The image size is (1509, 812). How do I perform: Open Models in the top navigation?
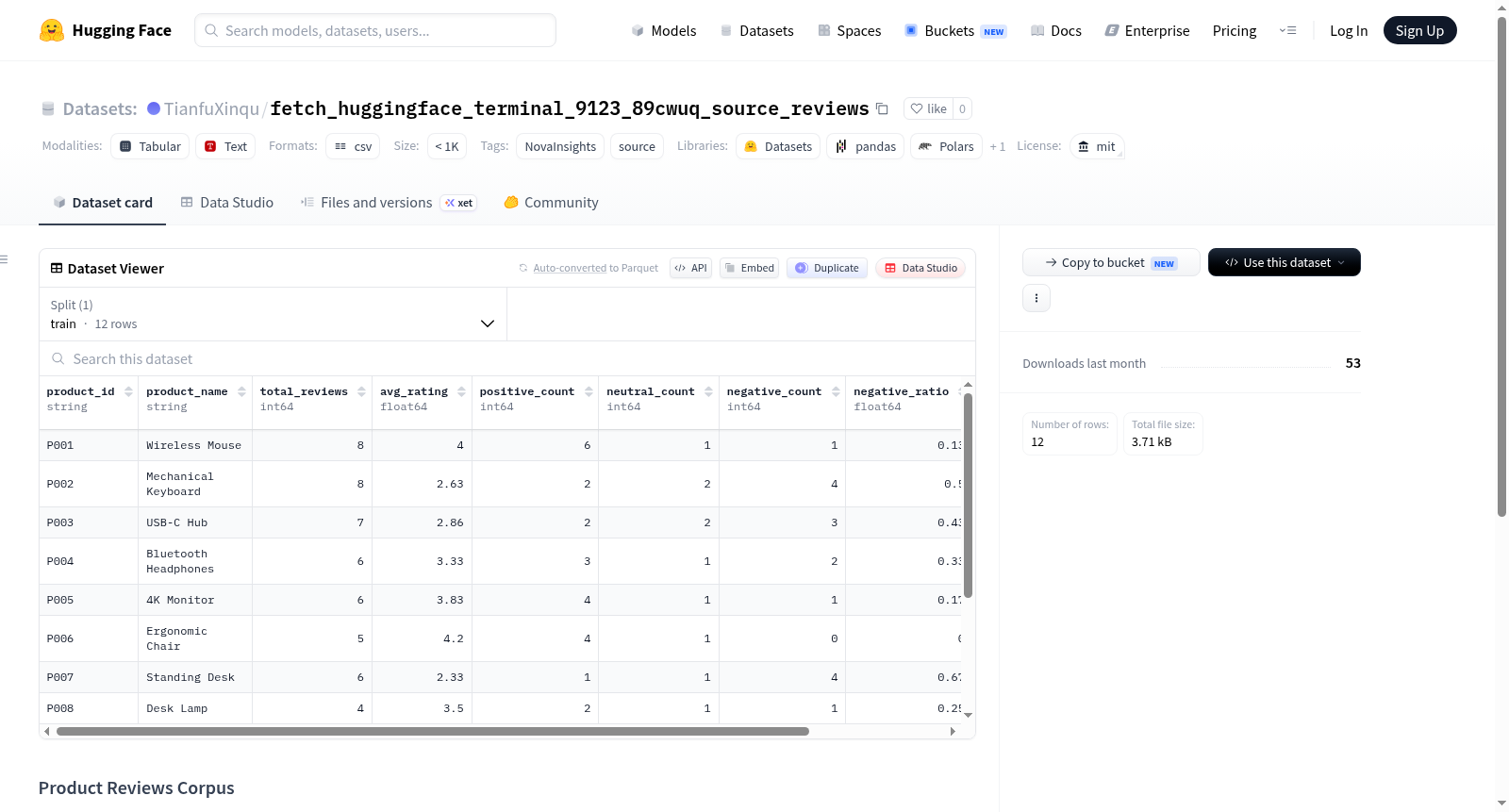pos(664,30)
